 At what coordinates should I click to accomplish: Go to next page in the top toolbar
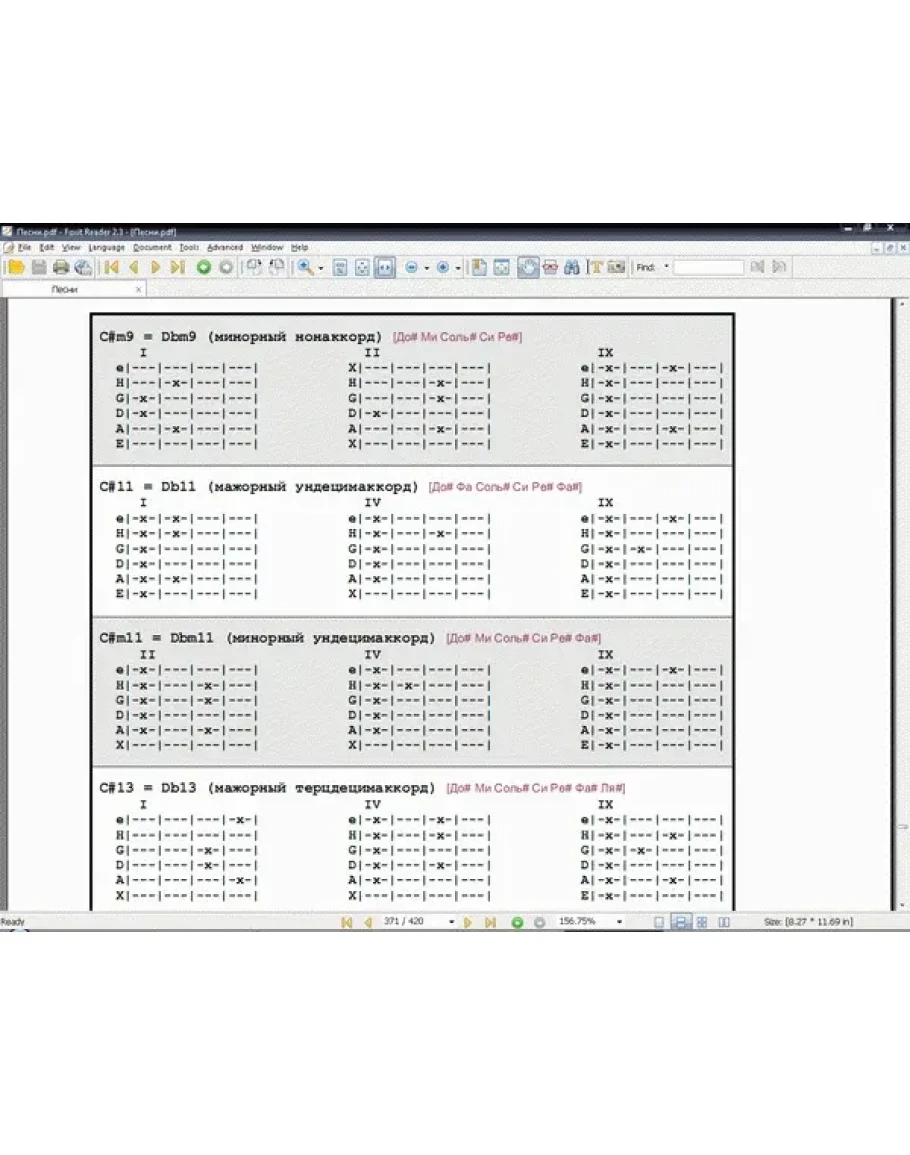pos(155,267)
